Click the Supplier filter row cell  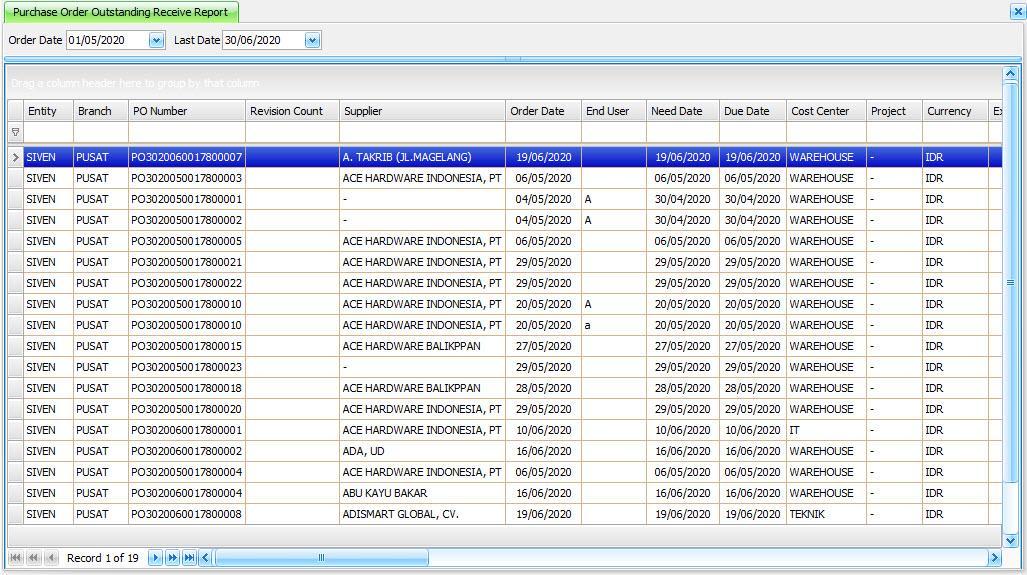point(422,132)
